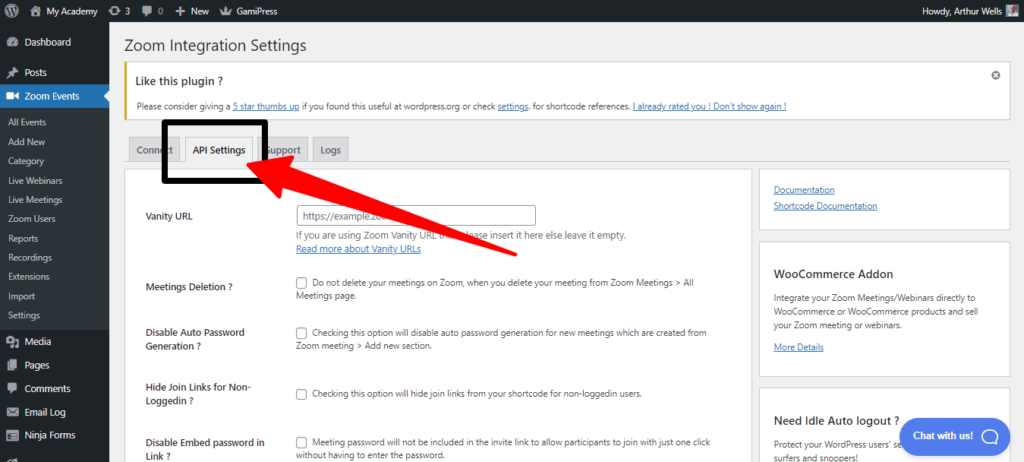The width and height of the screenshot is (1024, 462).
Task: Click Add New under Zoom Events
Action: [x=27, y=142]
